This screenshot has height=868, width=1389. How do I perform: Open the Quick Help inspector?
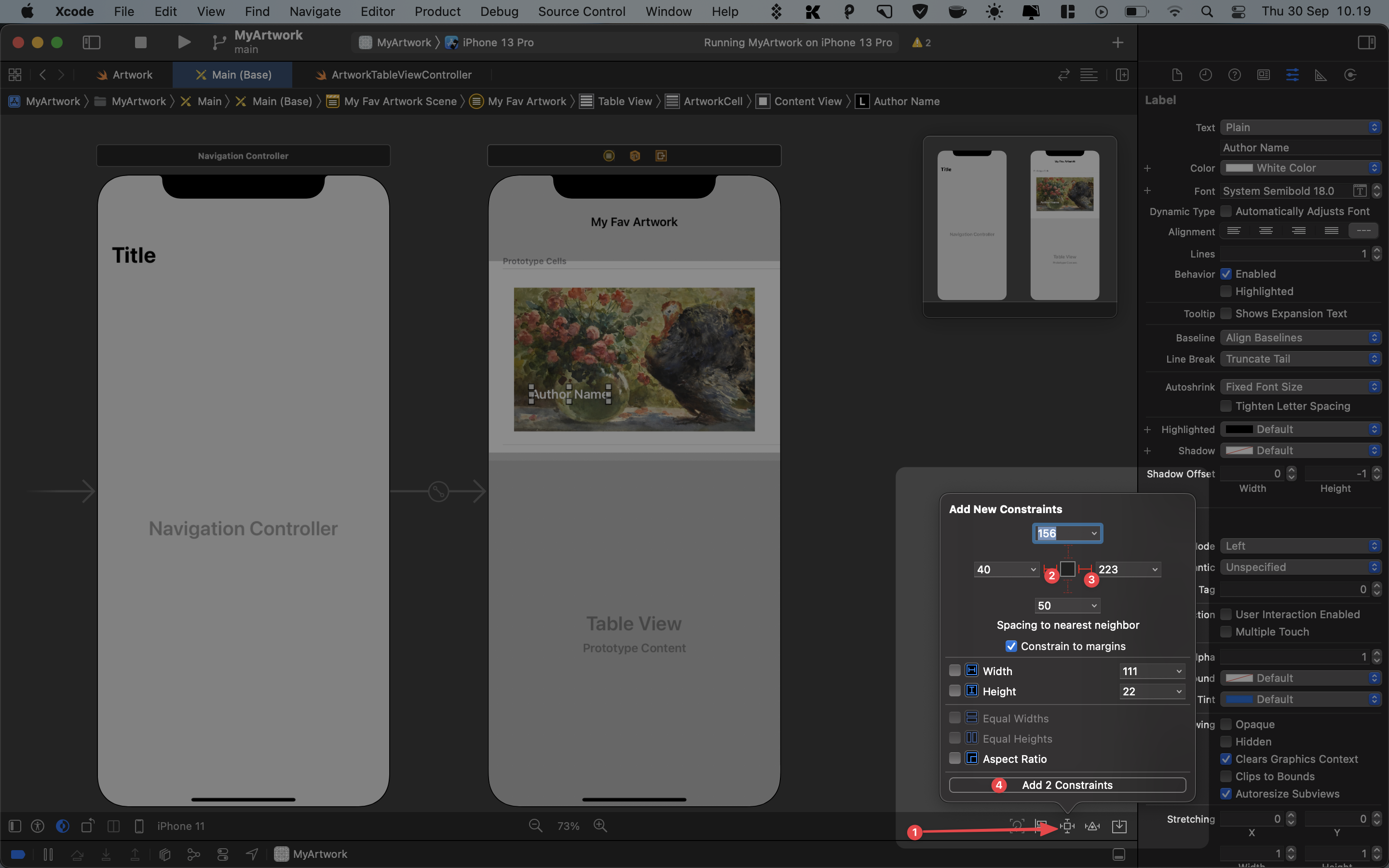(x=1234, y=75)
